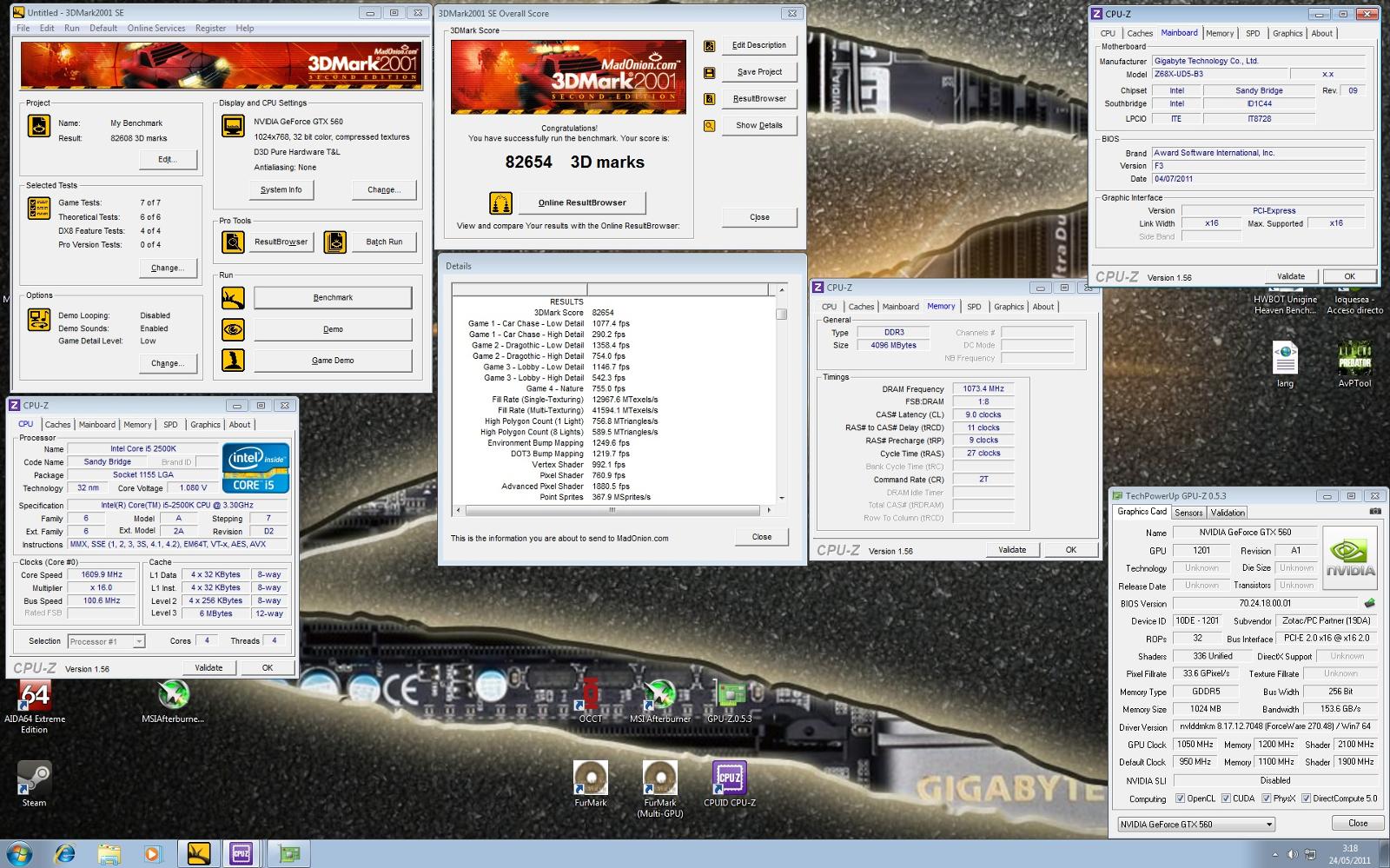Click the Benchmark run icon

pyautogui.click(x=233, y=298)
